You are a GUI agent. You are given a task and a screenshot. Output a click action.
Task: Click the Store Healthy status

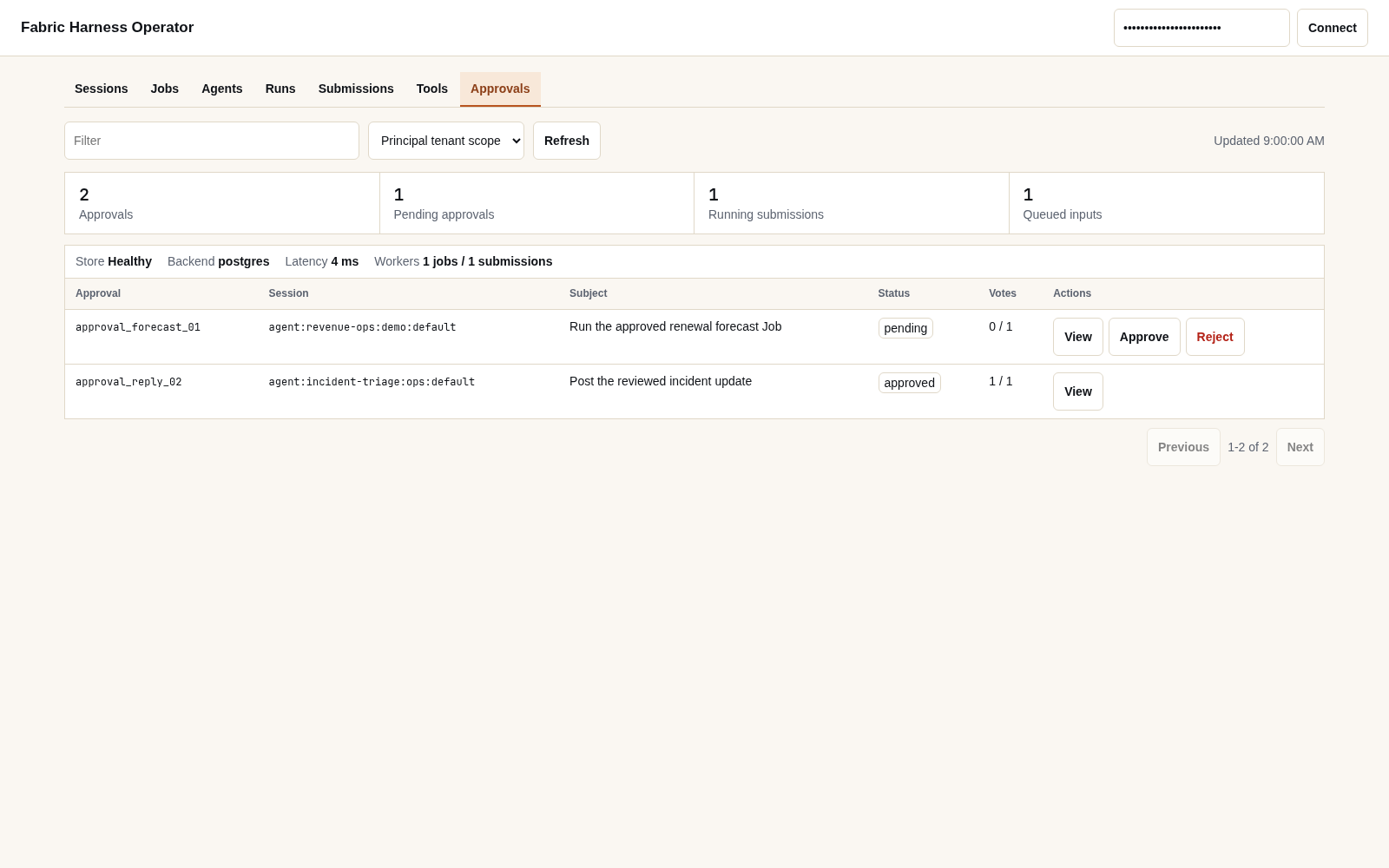tap(114, 261)
